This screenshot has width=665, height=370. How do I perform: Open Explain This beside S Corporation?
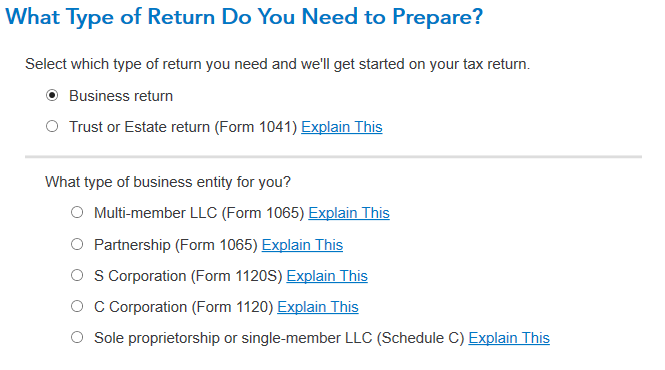click(327, 276)
